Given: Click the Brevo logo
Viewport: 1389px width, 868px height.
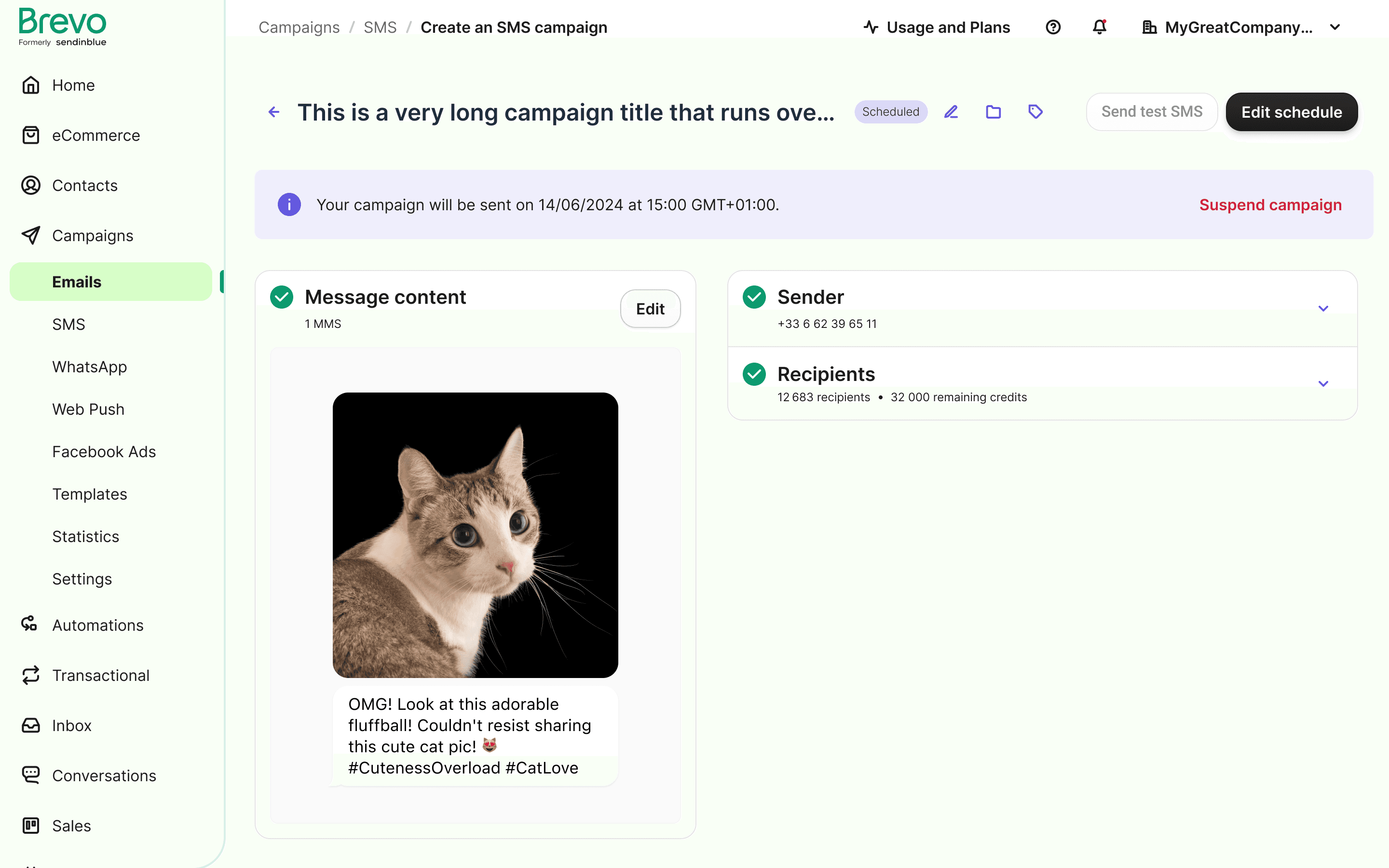Looking at the screenshot, I should [62, 27].
